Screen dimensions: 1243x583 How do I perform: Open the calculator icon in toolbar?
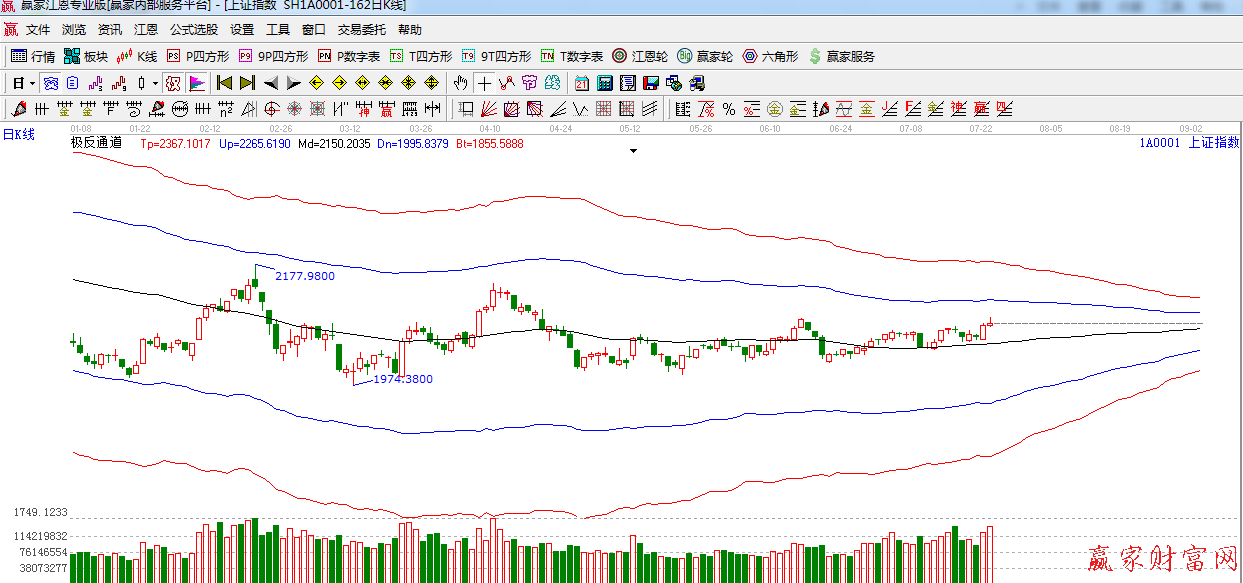pos(605,83)
